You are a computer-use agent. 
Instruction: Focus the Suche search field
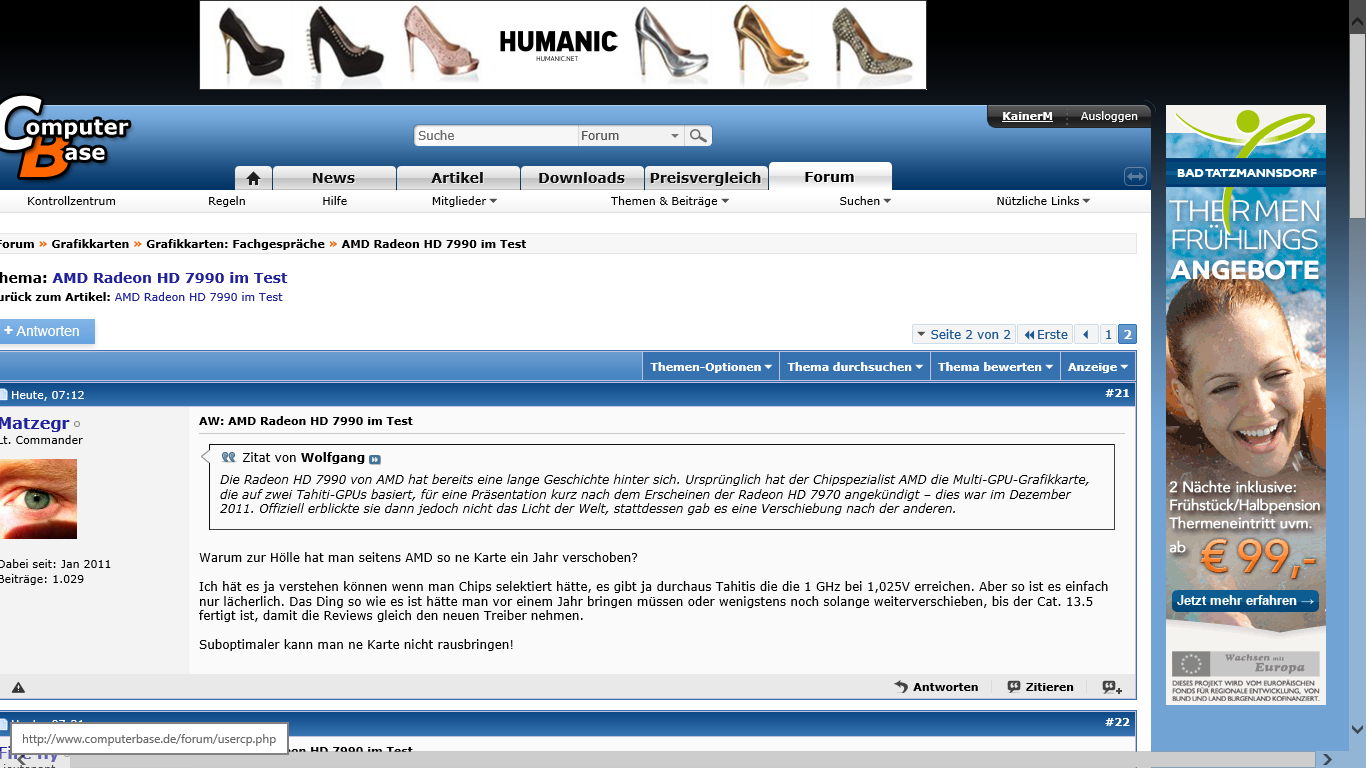click(496, 135)
